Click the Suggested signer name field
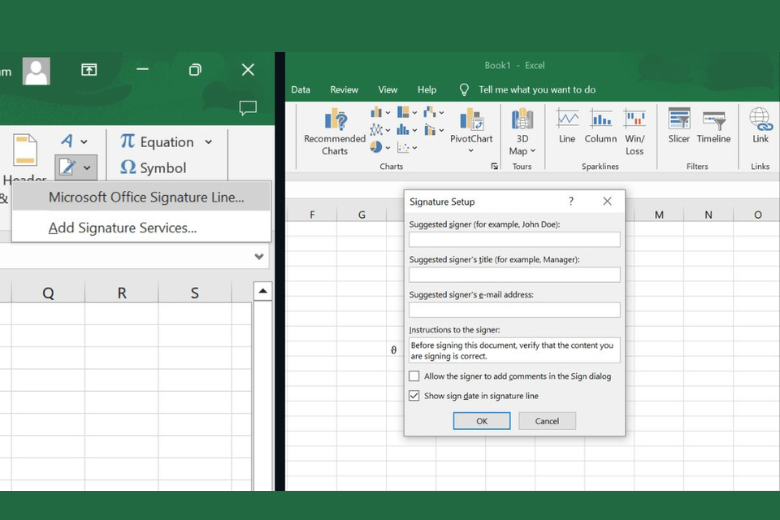 [514, 239]
